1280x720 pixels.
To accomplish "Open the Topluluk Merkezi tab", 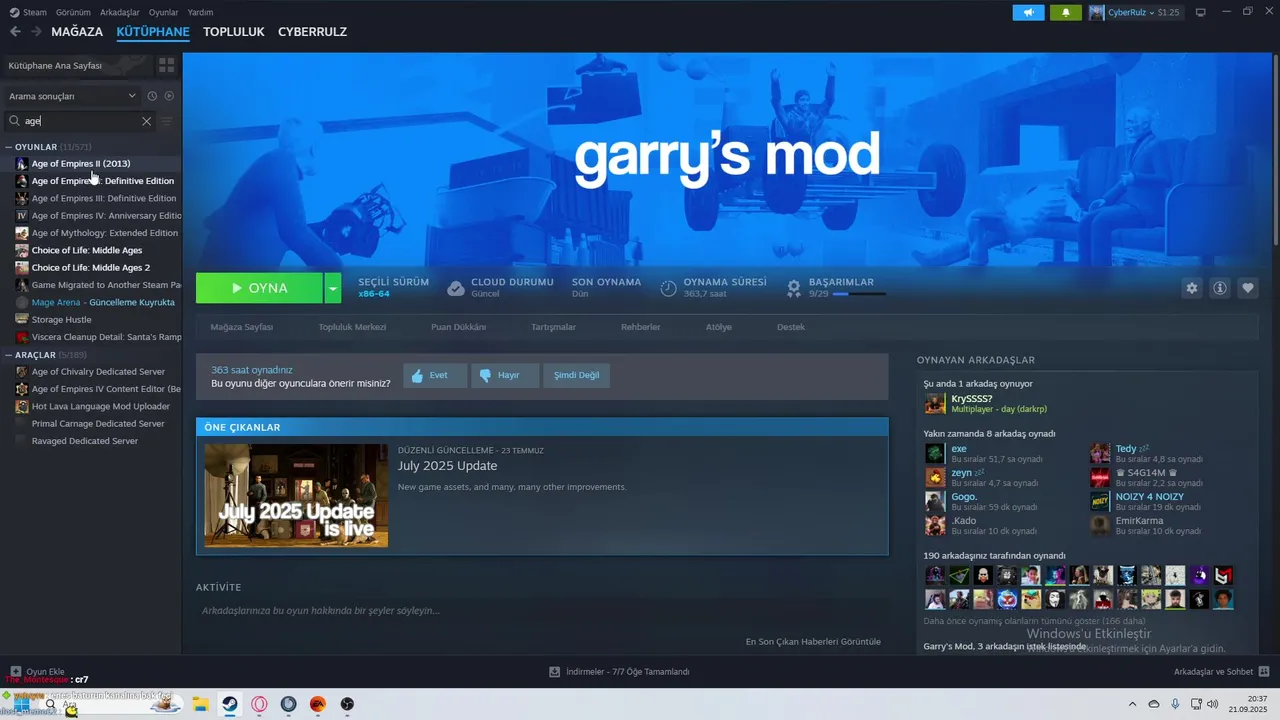I will pyautogui.click(x=352, y=327).
